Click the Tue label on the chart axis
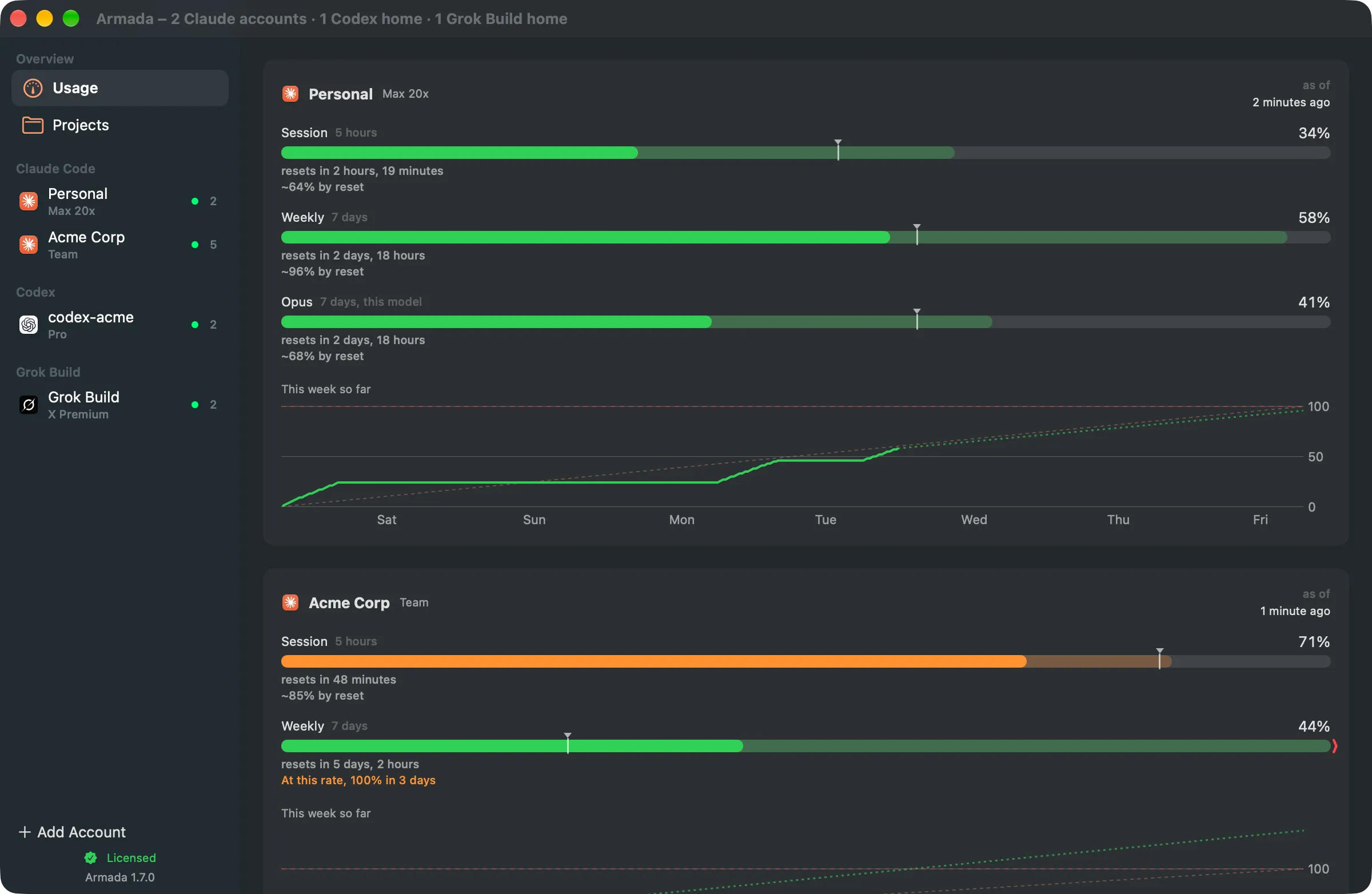The height and width of the screenshot is (894, 1372). 825,520
